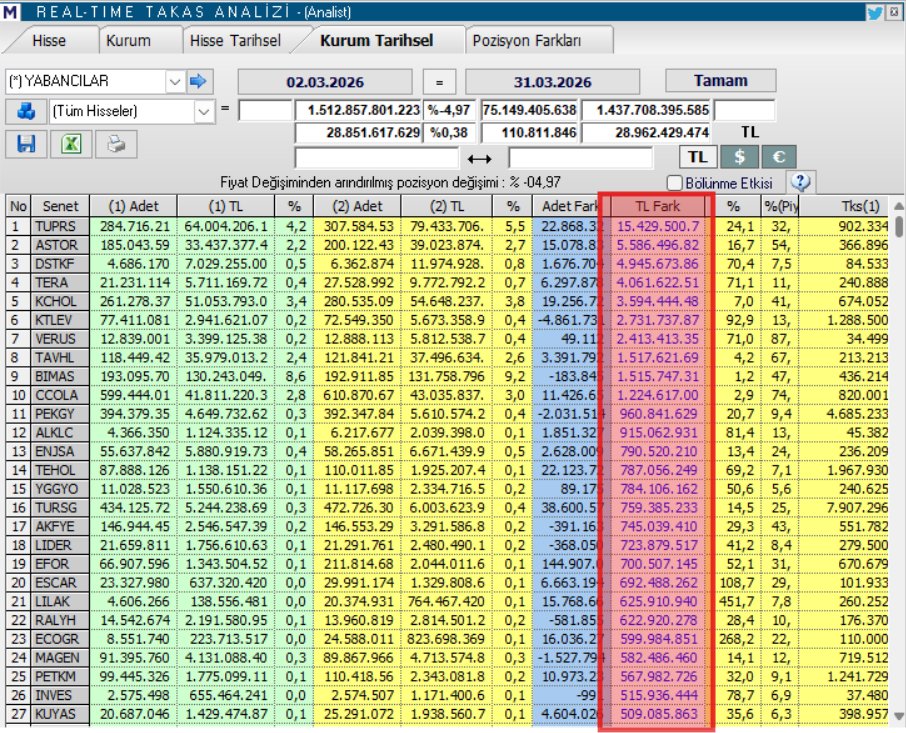Screen dimensions: 906x733
Task: Click the 1.512.857.801.223 total value field
Action: click(358, 110)
